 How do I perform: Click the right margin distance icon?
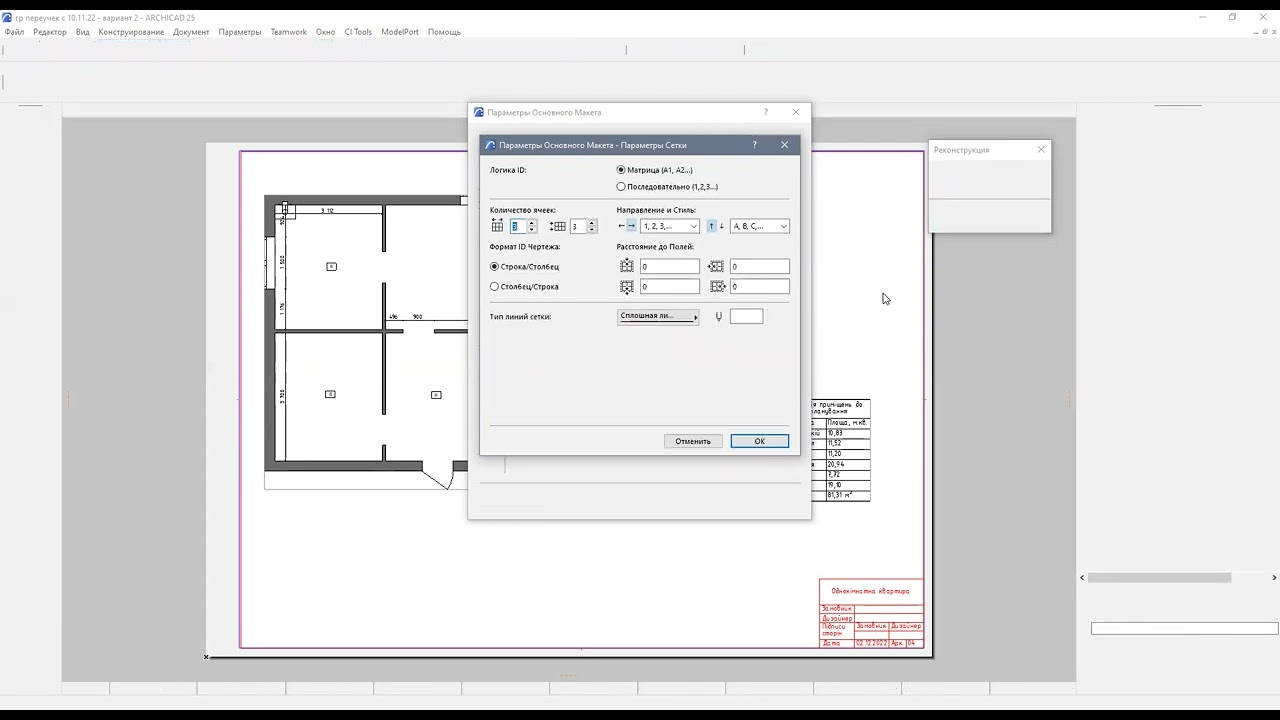[x=717, y=287]
